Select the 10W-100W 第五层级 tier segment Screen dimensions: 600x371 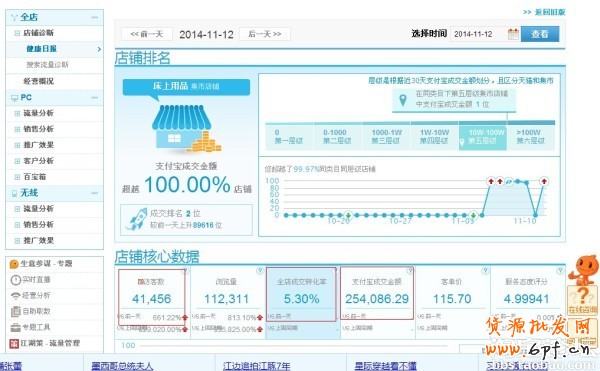pyautogui.click(x=483, y=137)
